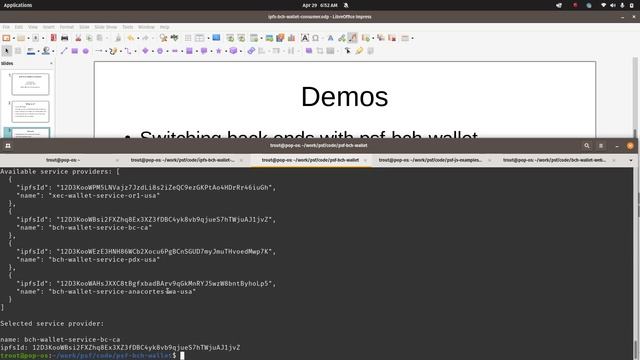
Task: Select the Insert Line tool
Action: click(x=64, y=51)
